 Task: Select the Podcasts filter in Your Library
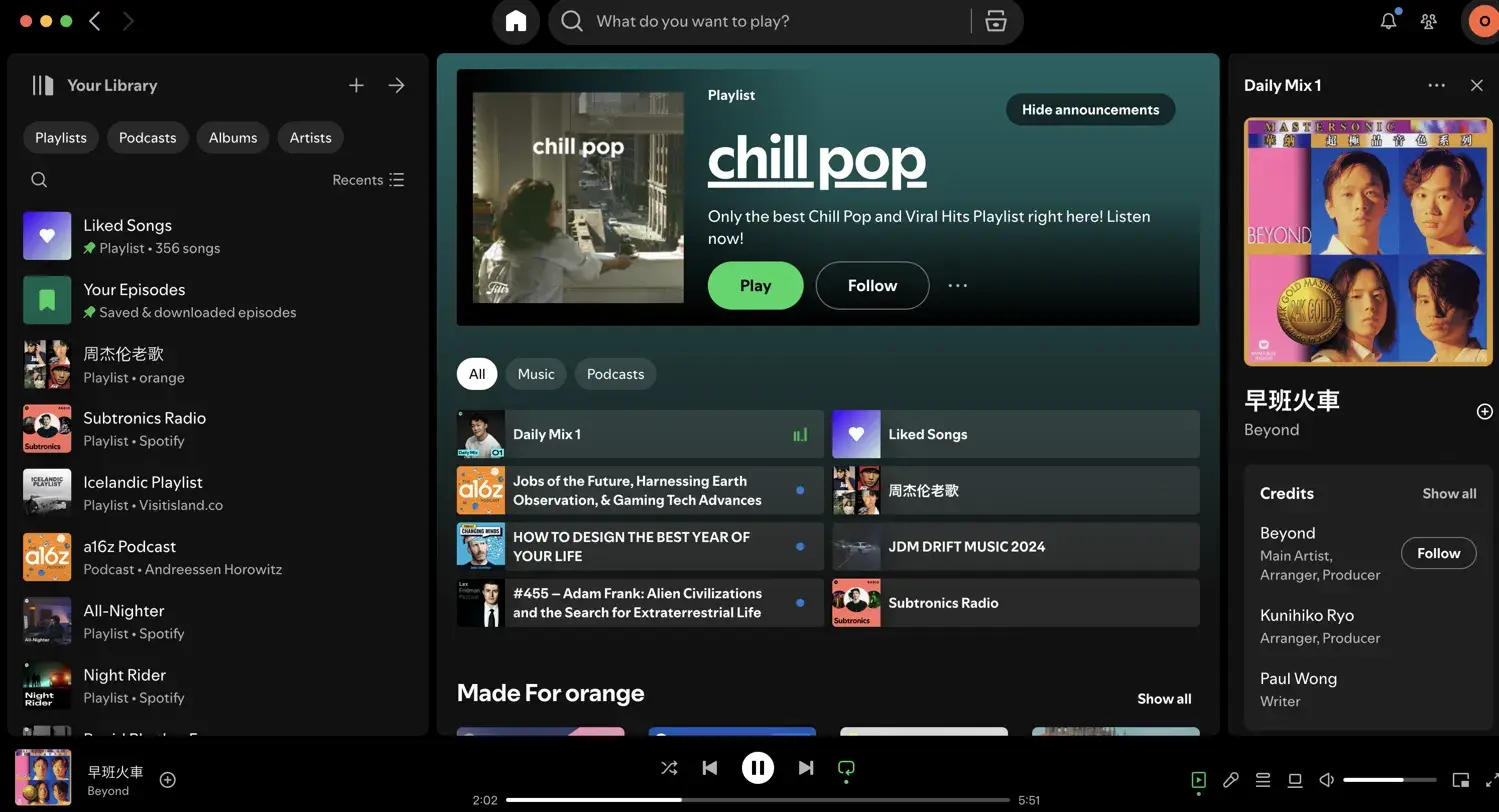(x=147, y=138)
